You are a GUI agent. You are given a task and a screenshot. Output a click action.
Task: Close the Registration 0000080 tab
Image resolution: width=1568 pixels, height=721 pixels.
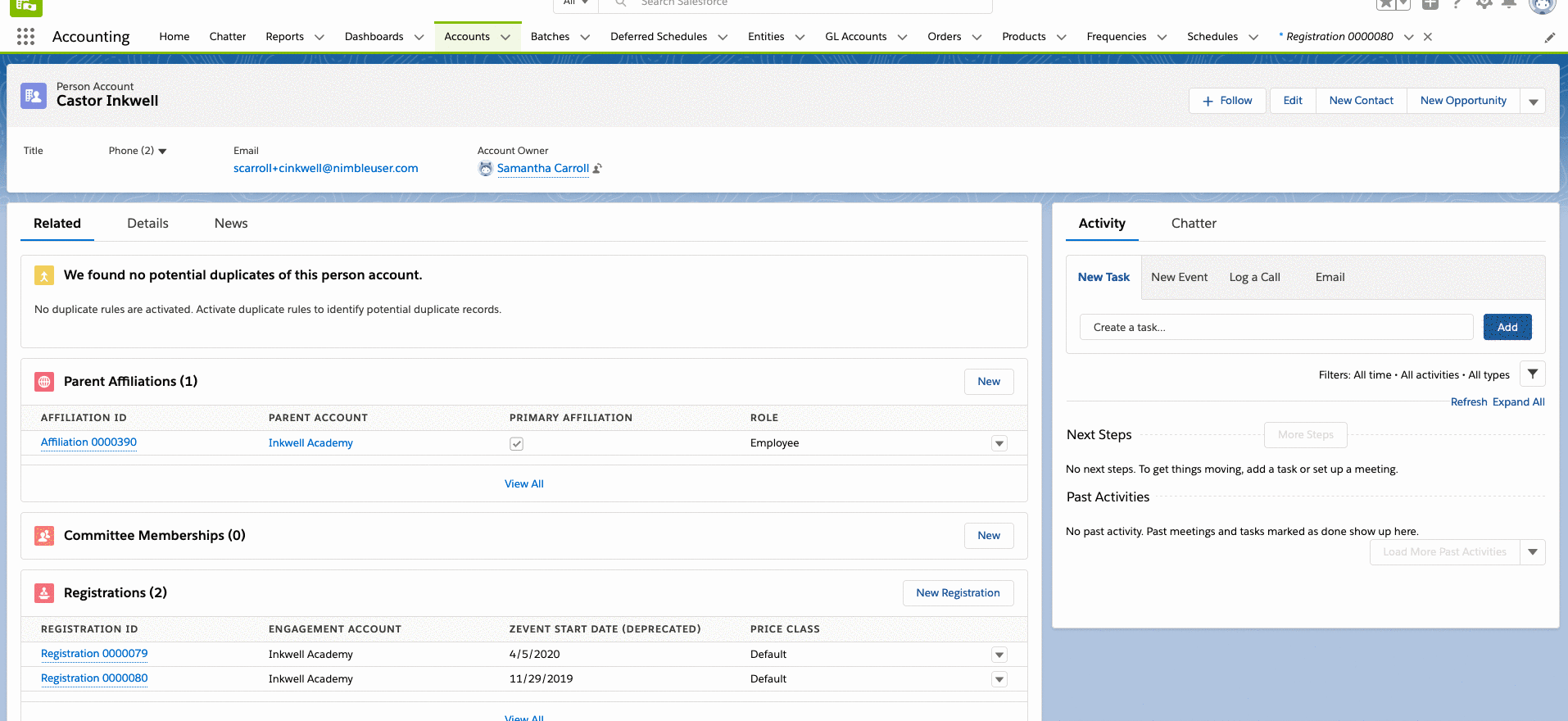(1428, 37)
